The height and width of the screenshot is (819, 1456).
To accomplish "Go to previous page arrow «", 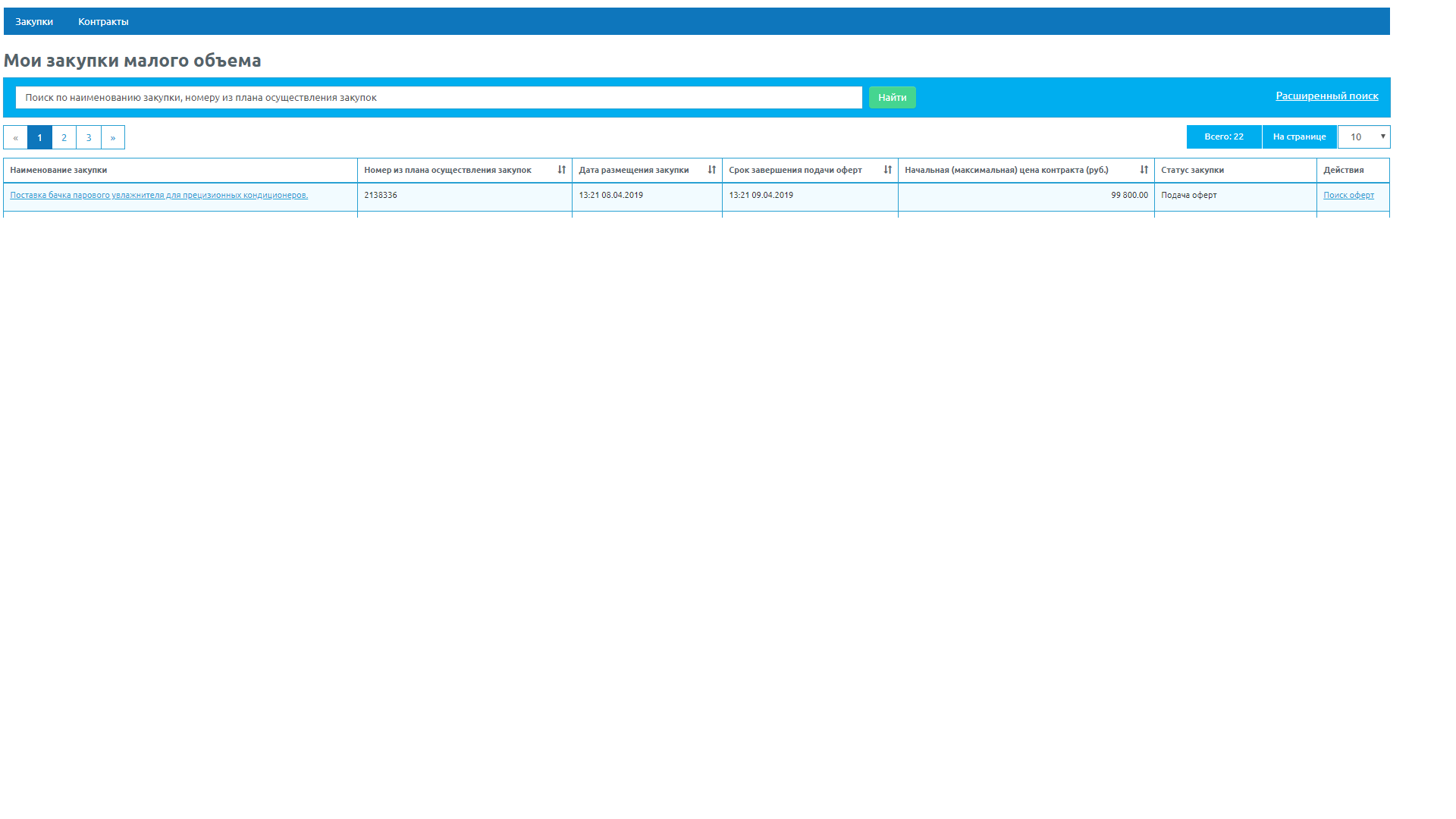I will click(x=15, y=137).
